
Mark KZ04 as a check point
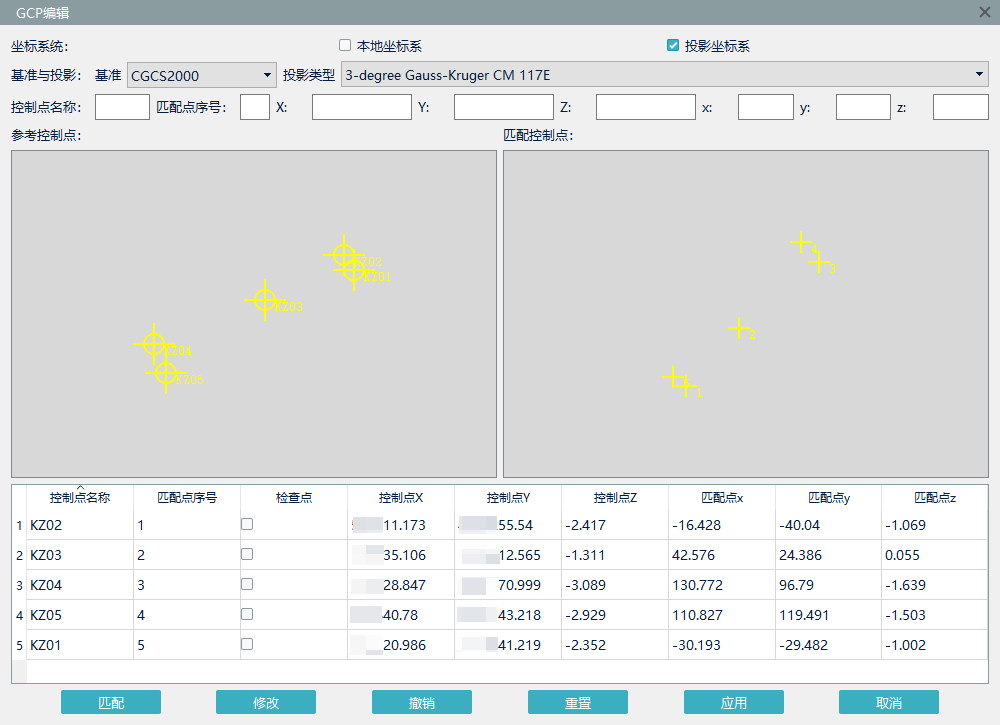pos(247,584)
